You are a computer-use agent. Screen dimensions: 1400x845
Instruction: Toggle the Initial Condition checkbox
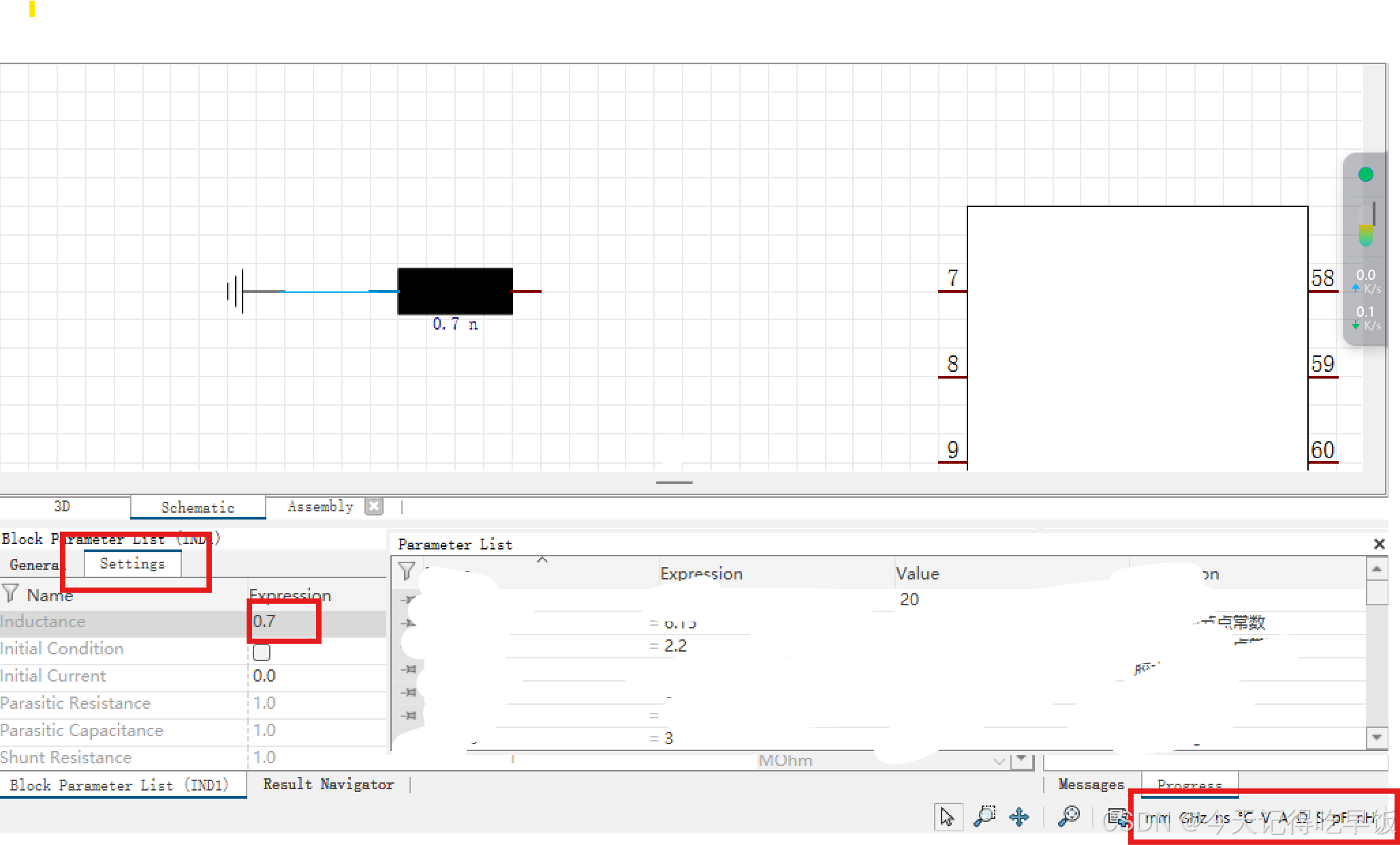262,652
